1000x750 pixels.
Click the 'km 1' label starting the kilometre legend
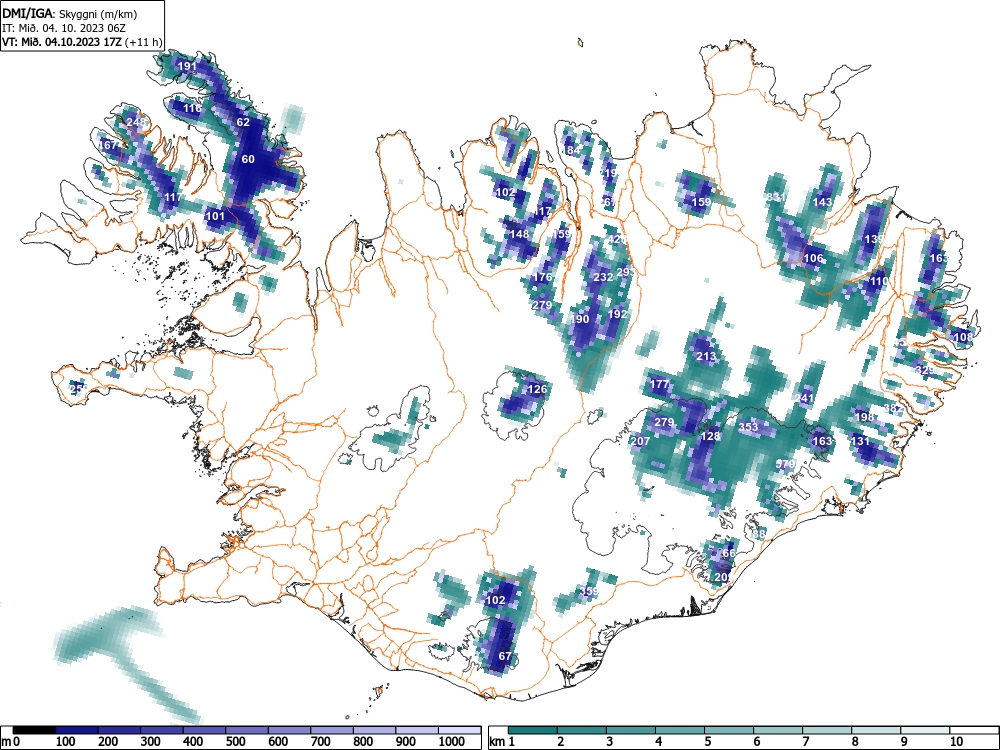pos(503,742)
